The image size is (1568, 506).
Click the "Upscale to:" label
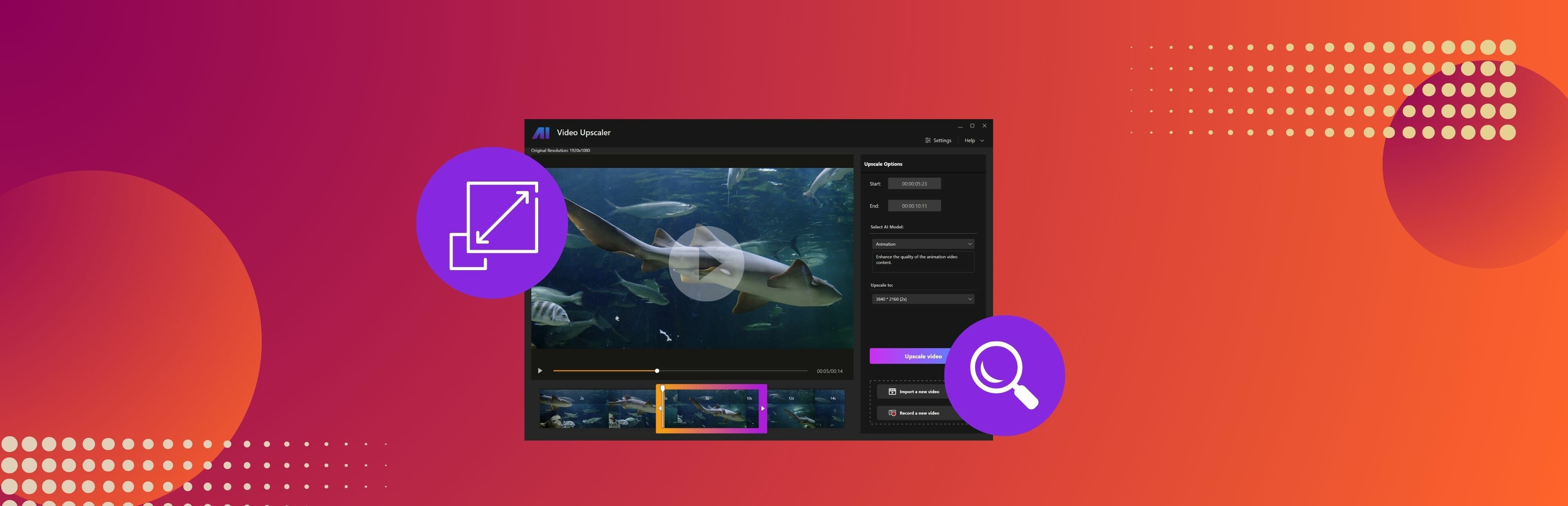click(882, 285)
